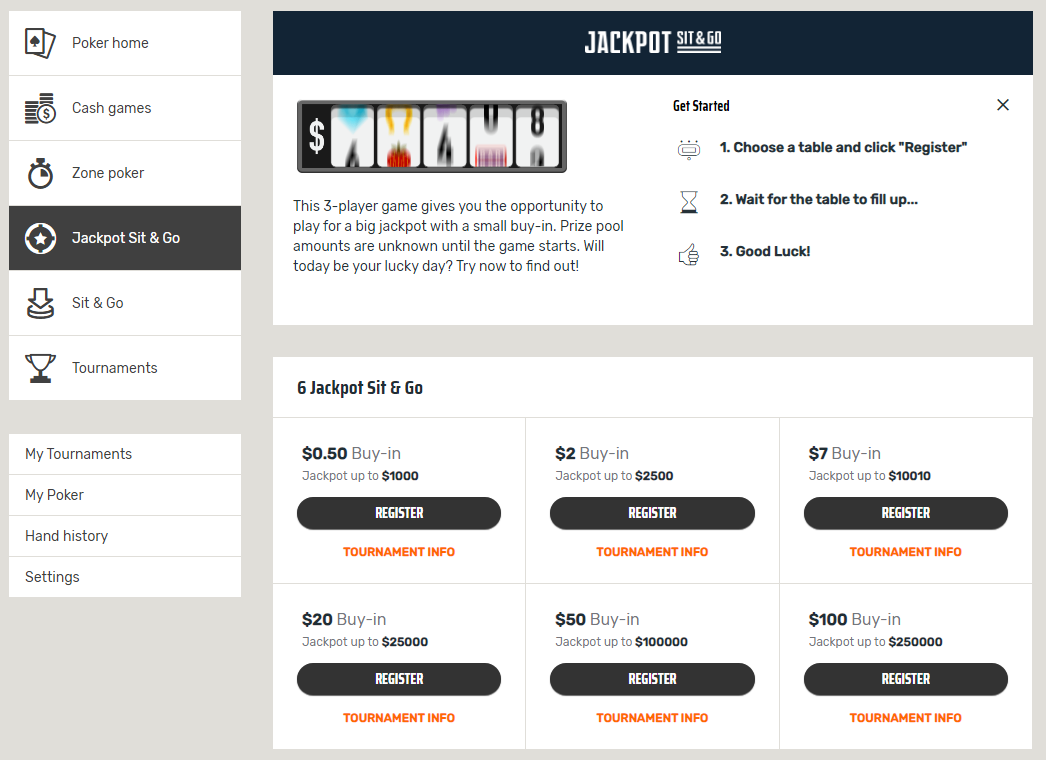This screenshot has height=760, width=1046.
Task: Show Tournament Info for $20 Buy-in
Action: (x=399, y=718)
